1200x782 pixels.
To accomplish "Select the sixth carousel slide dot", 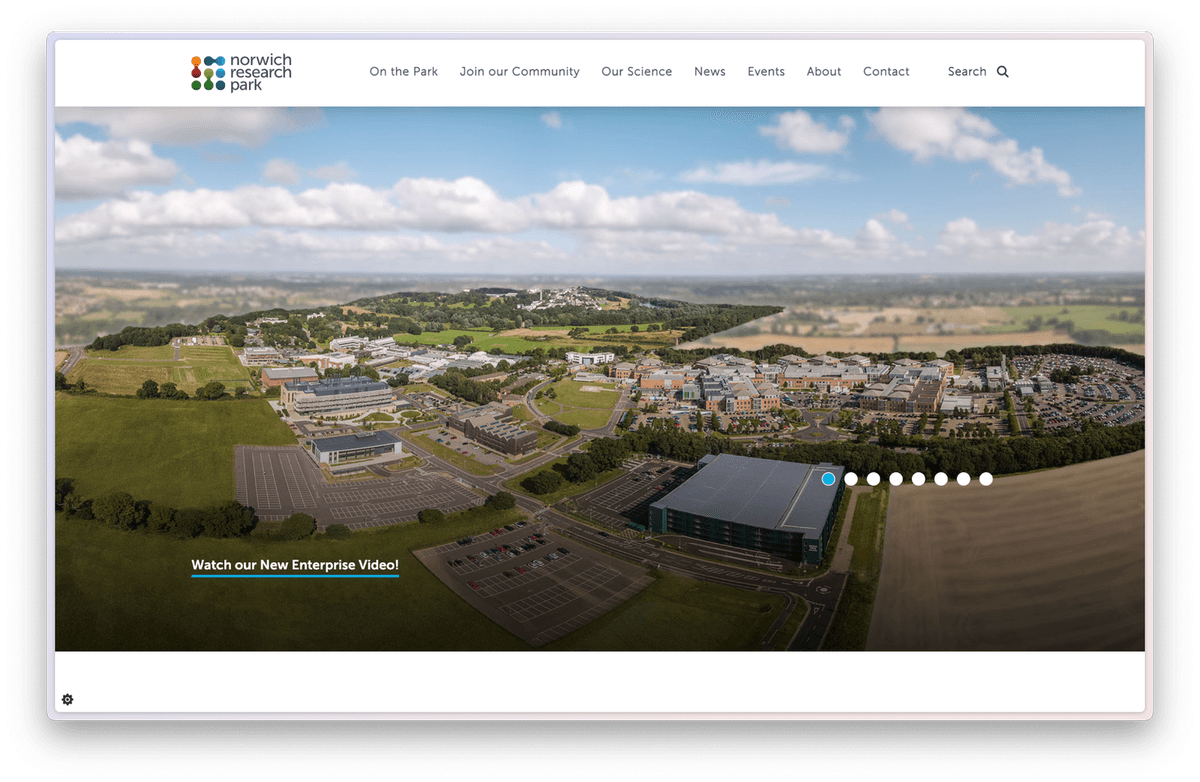I will (x=941, y=479).
